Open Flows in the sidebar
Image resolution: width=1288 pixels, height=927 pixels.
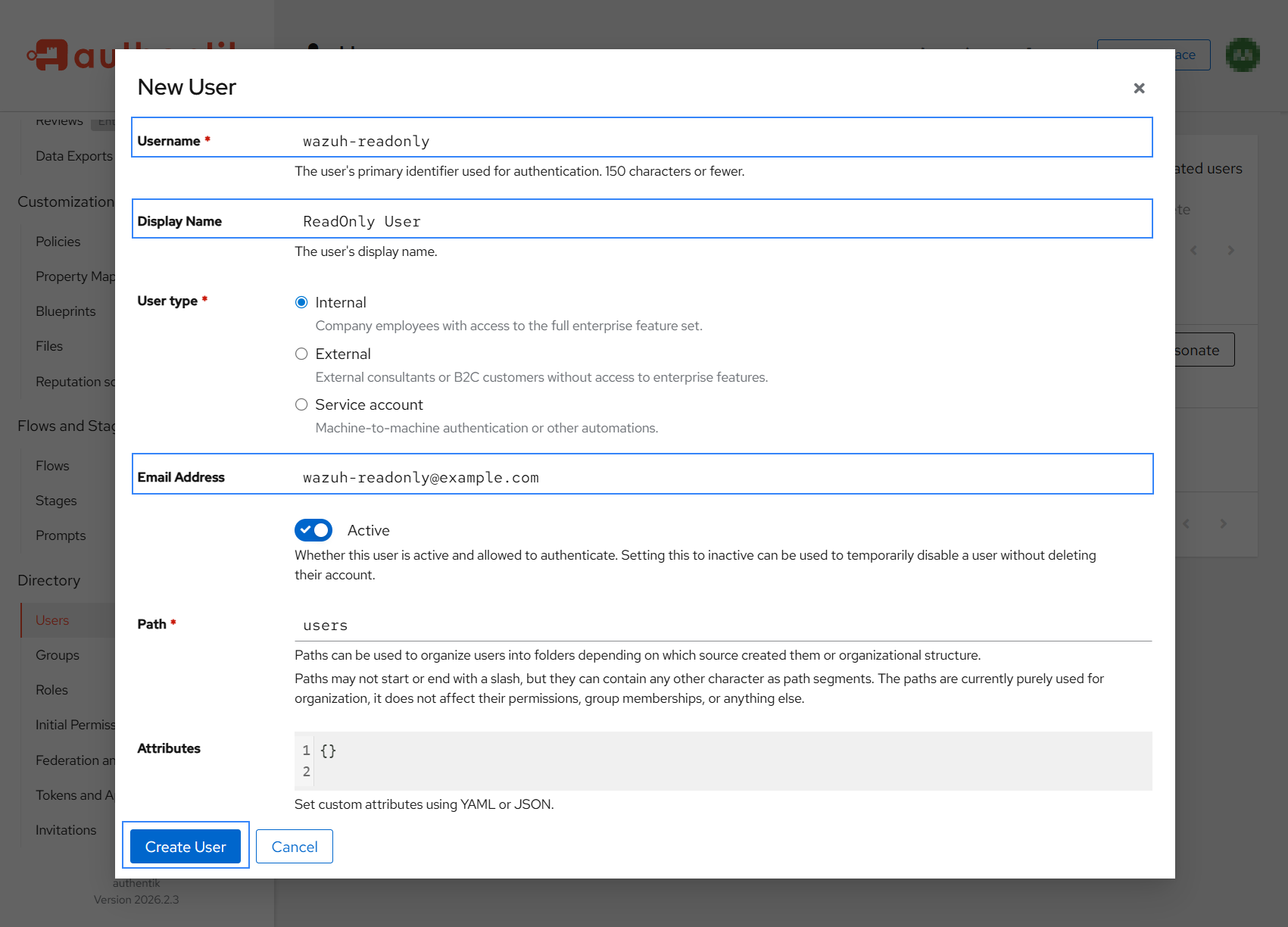coord(52,466)
